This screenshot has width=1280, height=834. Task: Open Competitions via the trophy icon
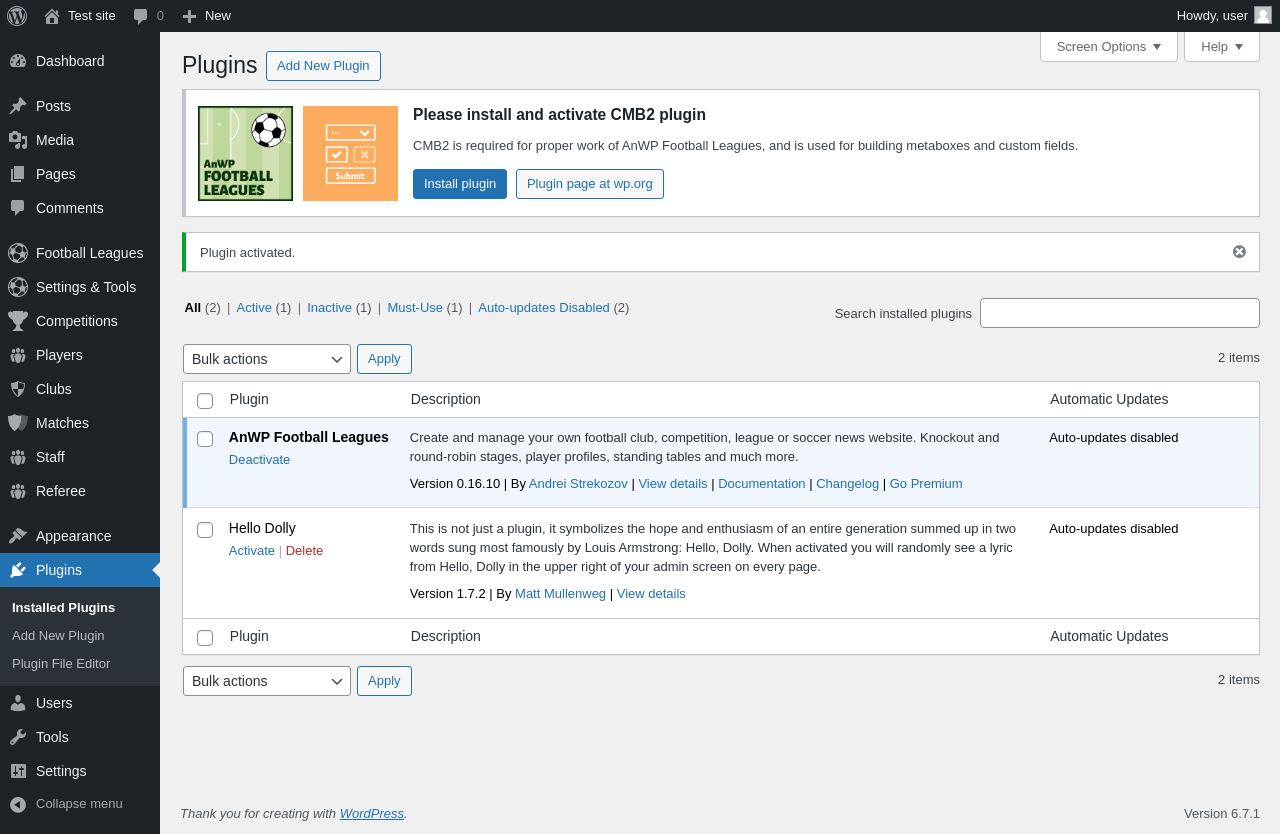pos(18,321)
